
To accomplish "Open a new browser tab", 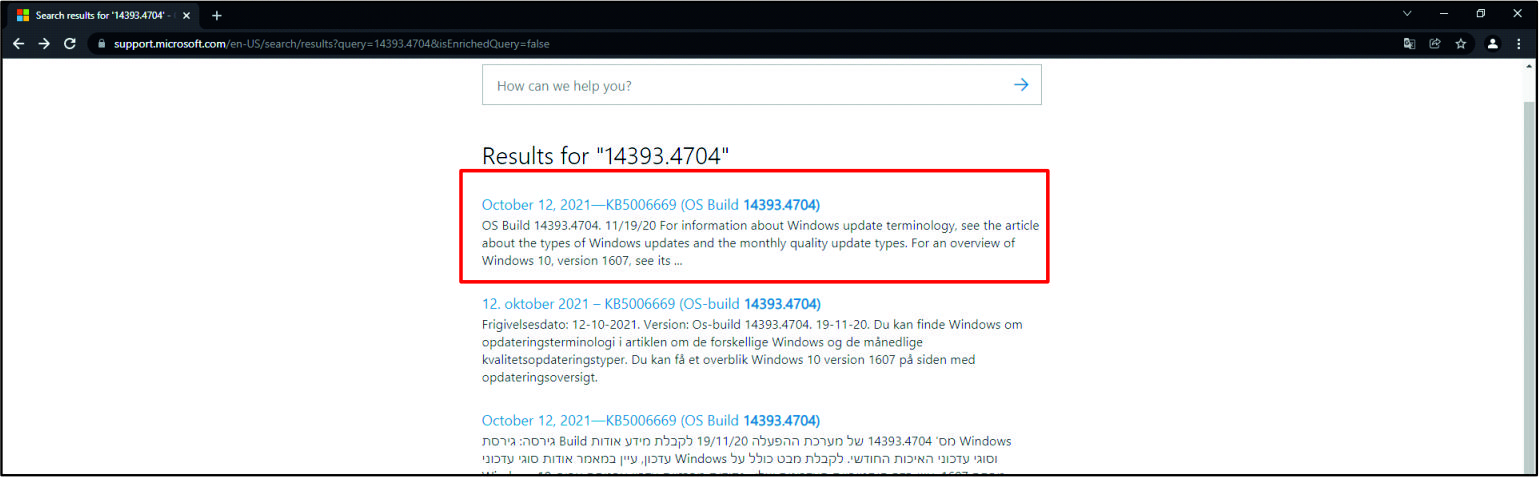I will click(x=216, y=15).
